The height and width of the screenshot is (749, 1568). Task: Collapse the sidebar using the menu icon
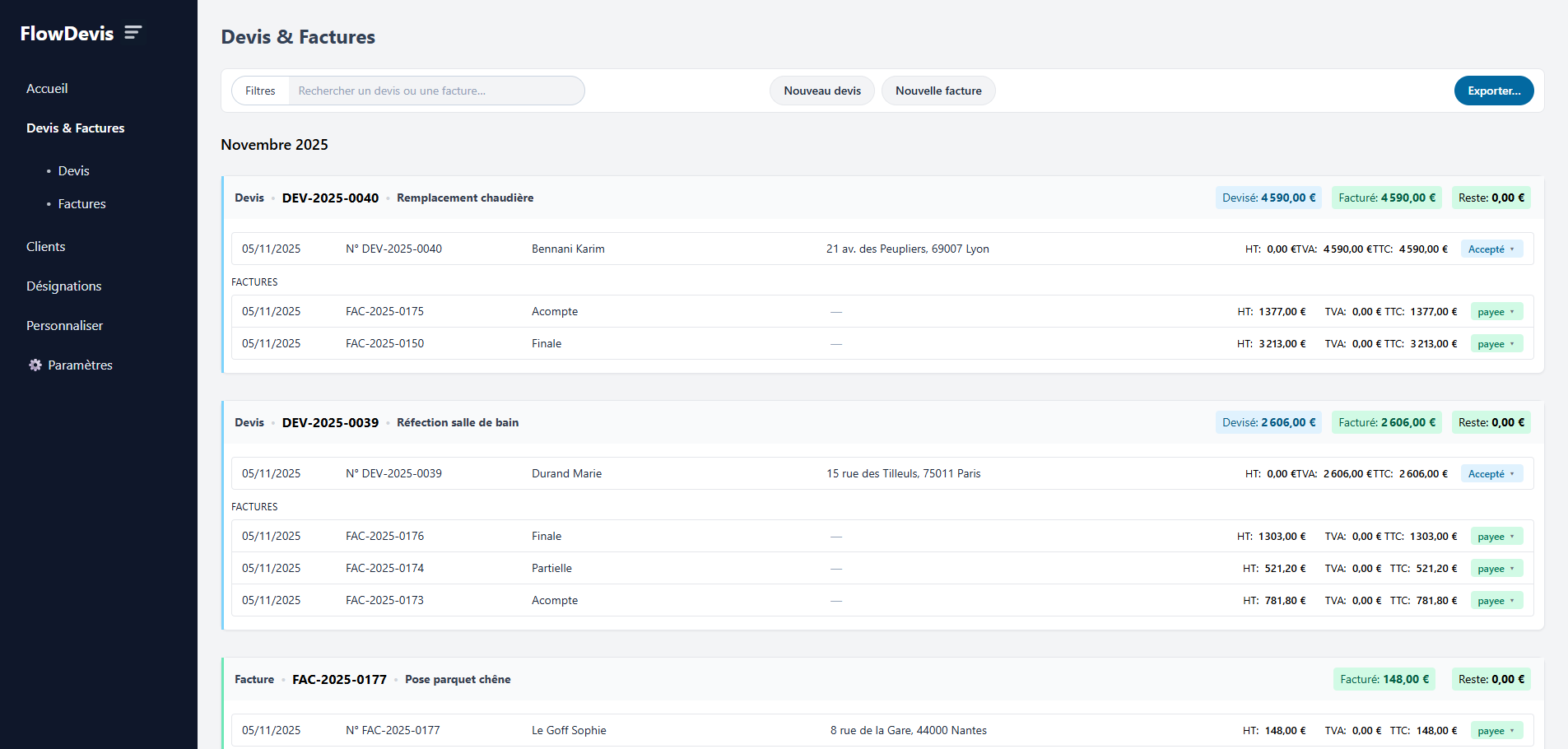133,33
